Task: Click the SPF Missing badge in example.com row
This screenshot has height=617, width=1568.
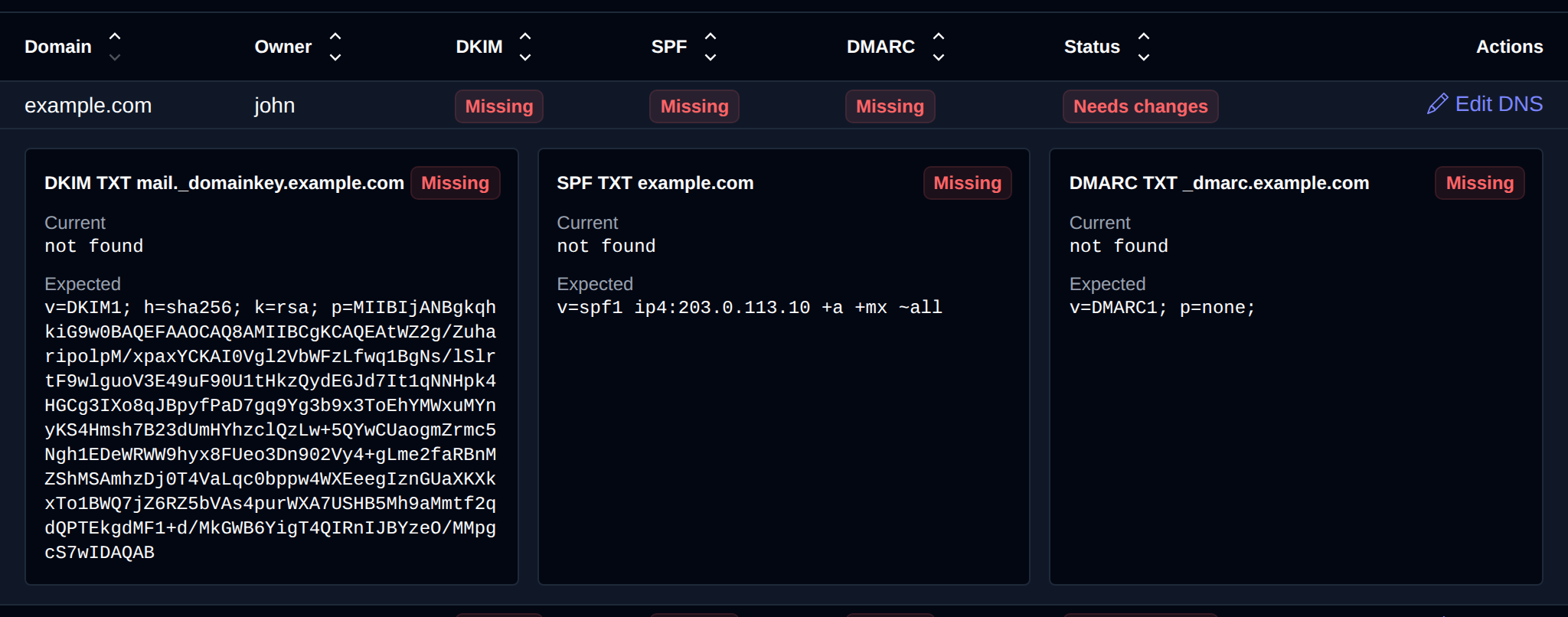Action: point(694,106)
